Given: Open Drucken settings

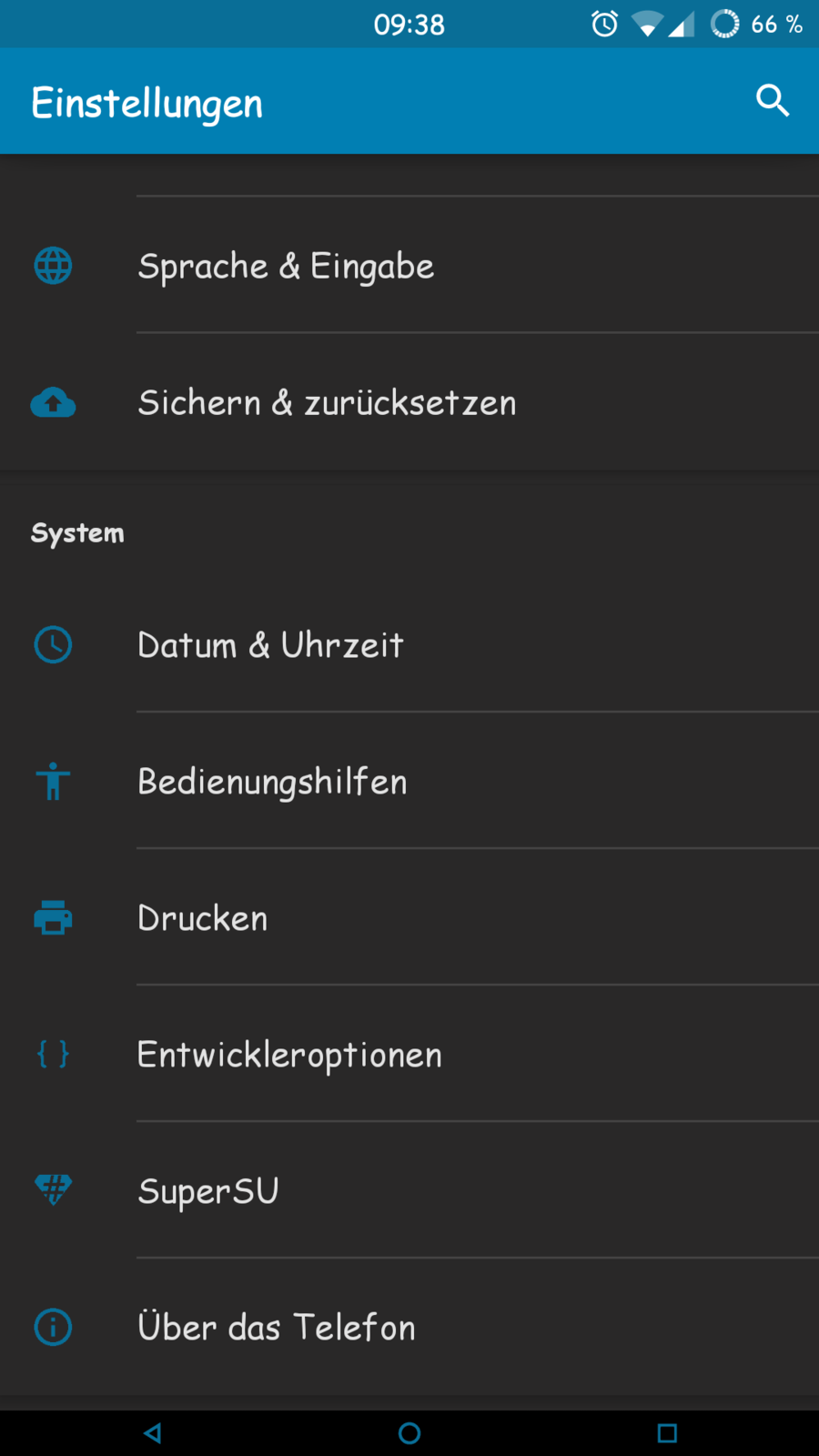Looking at the screenshot, I should click(x=203, y=918).
